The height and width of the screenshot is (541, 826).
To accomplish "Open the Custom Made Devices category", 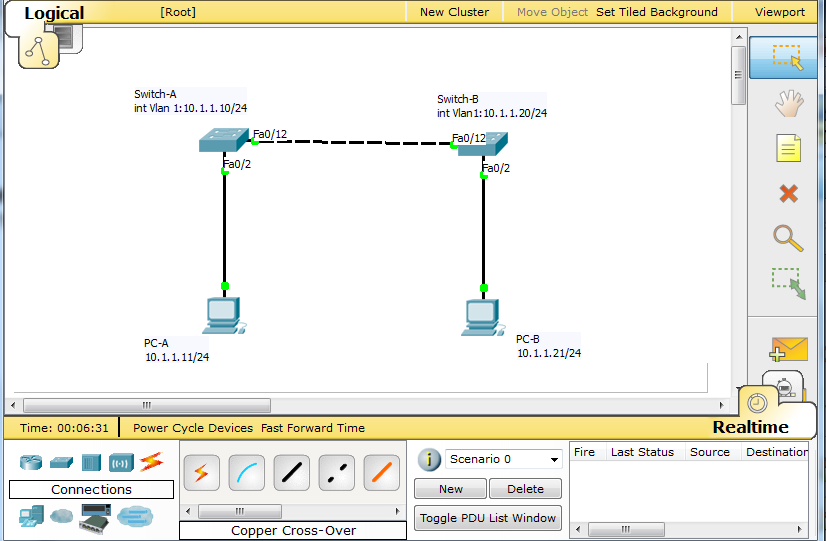I will tap(95, 518).
